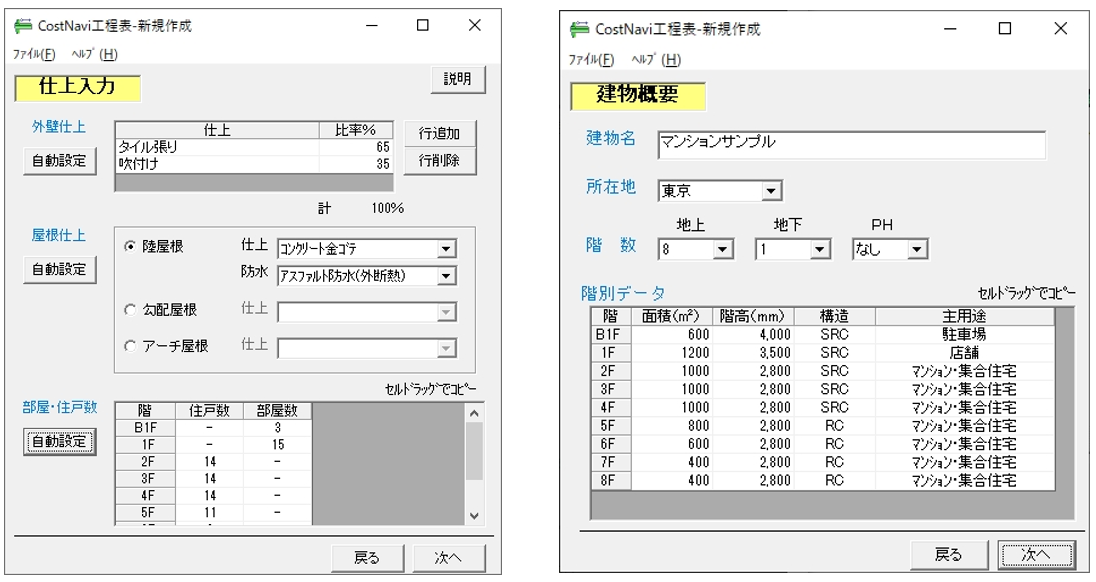Click 自動設定 button for 外壁仕上
Image resolution: width=1096 pixels, height=582 pixels.
[x=59, y=160]
